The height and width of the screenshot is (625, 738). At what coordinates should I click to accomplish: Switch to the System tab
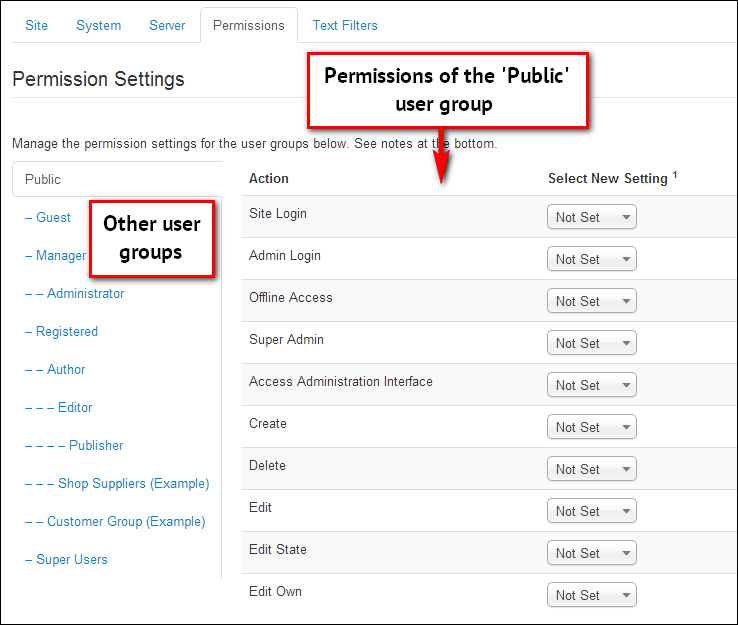coord(98,25)
